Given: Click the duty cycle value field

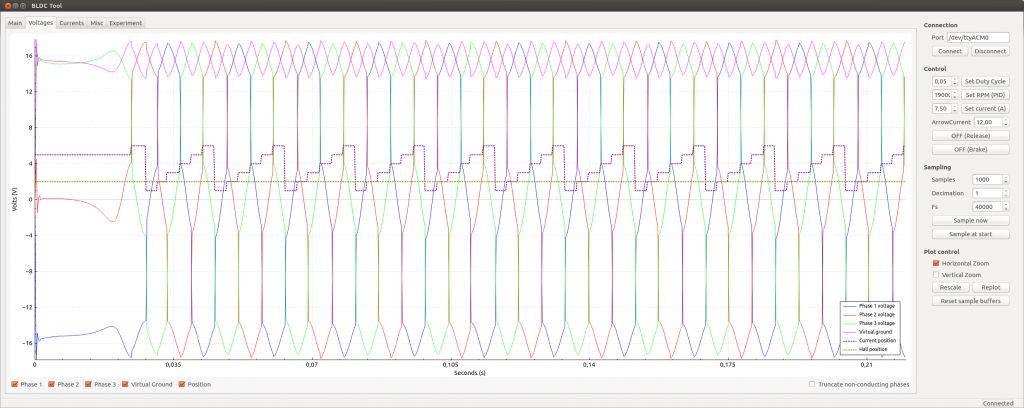Looking at the screenshot, I should 941,81.
